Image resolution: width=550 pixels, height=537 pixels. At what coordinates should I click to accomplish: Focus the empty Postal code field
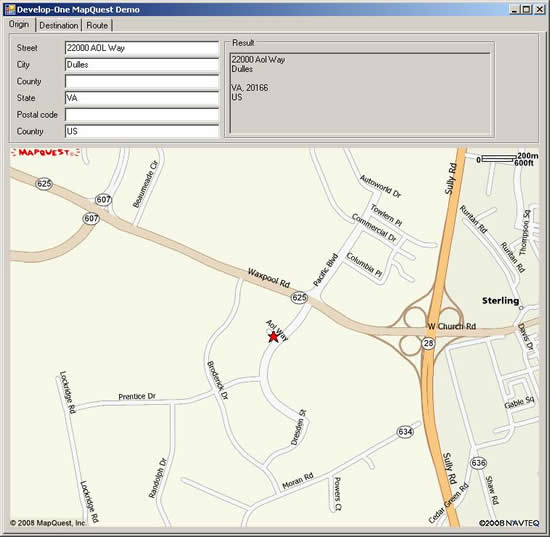[x=142, y=115]
